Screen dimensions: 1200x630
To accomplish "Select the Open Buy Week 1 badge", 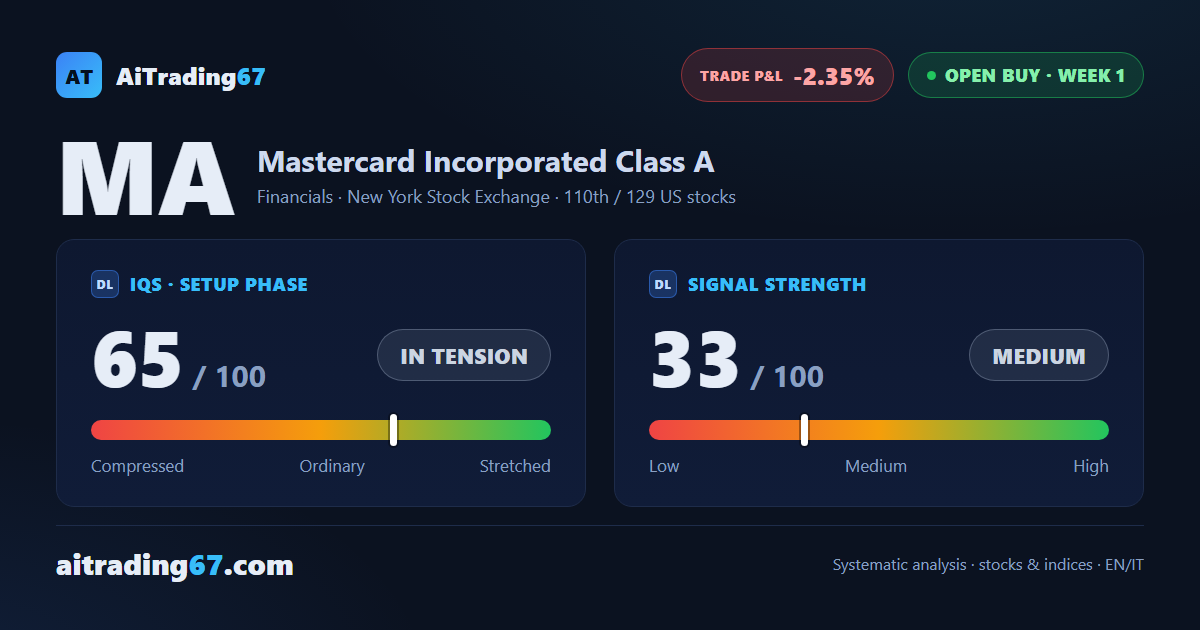I will (1025, 75).
